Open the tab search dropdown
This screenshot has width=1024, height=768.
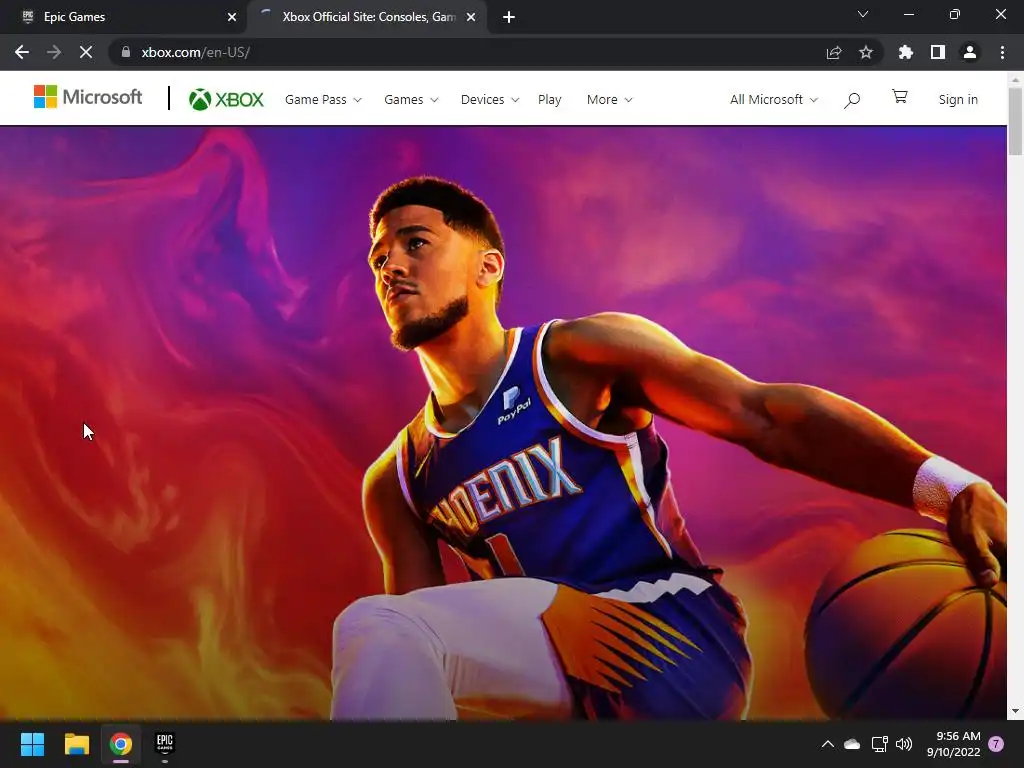click(863, 14)
